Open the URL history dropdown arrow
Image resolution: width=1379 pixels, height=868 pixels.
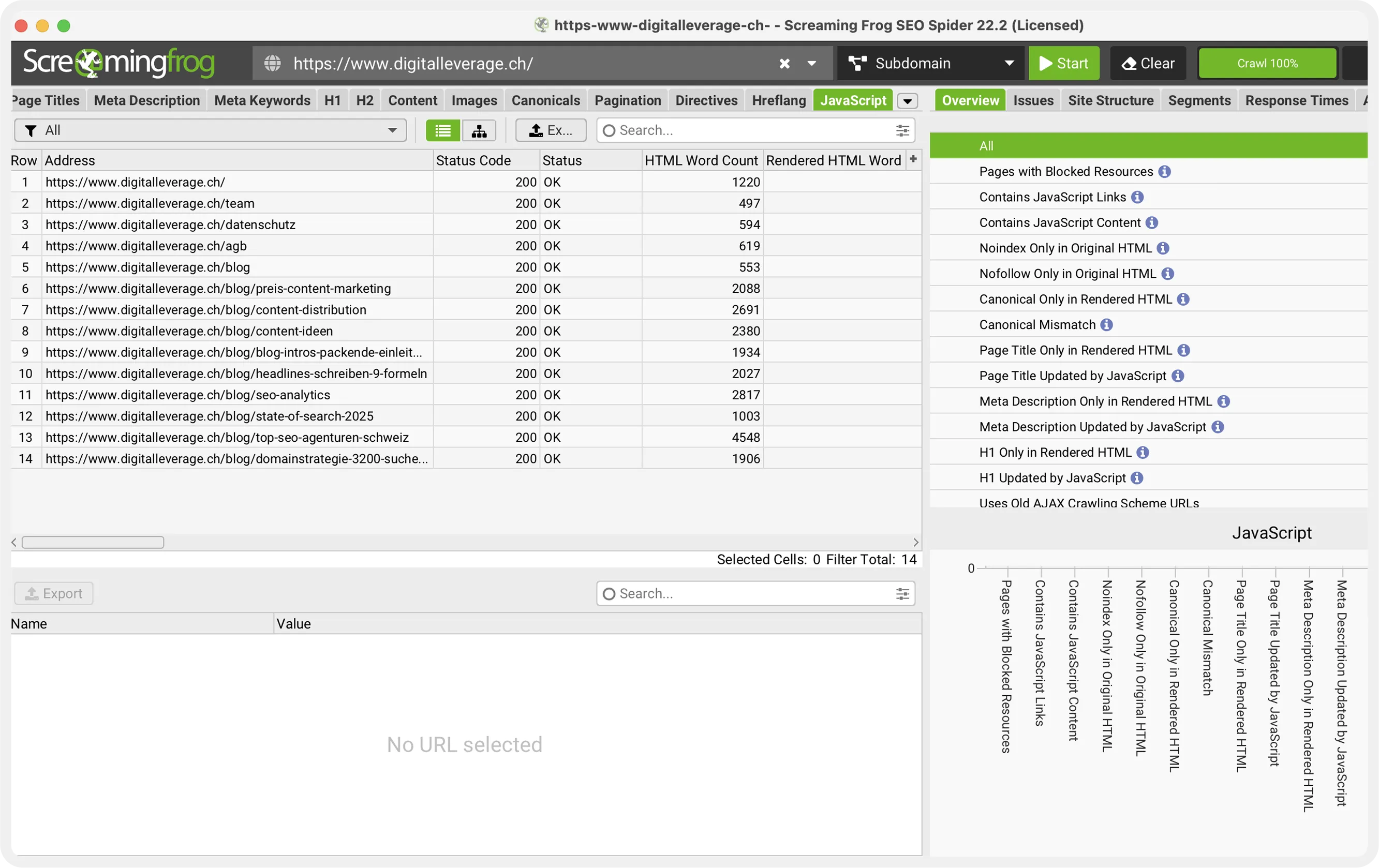point(811,64)
